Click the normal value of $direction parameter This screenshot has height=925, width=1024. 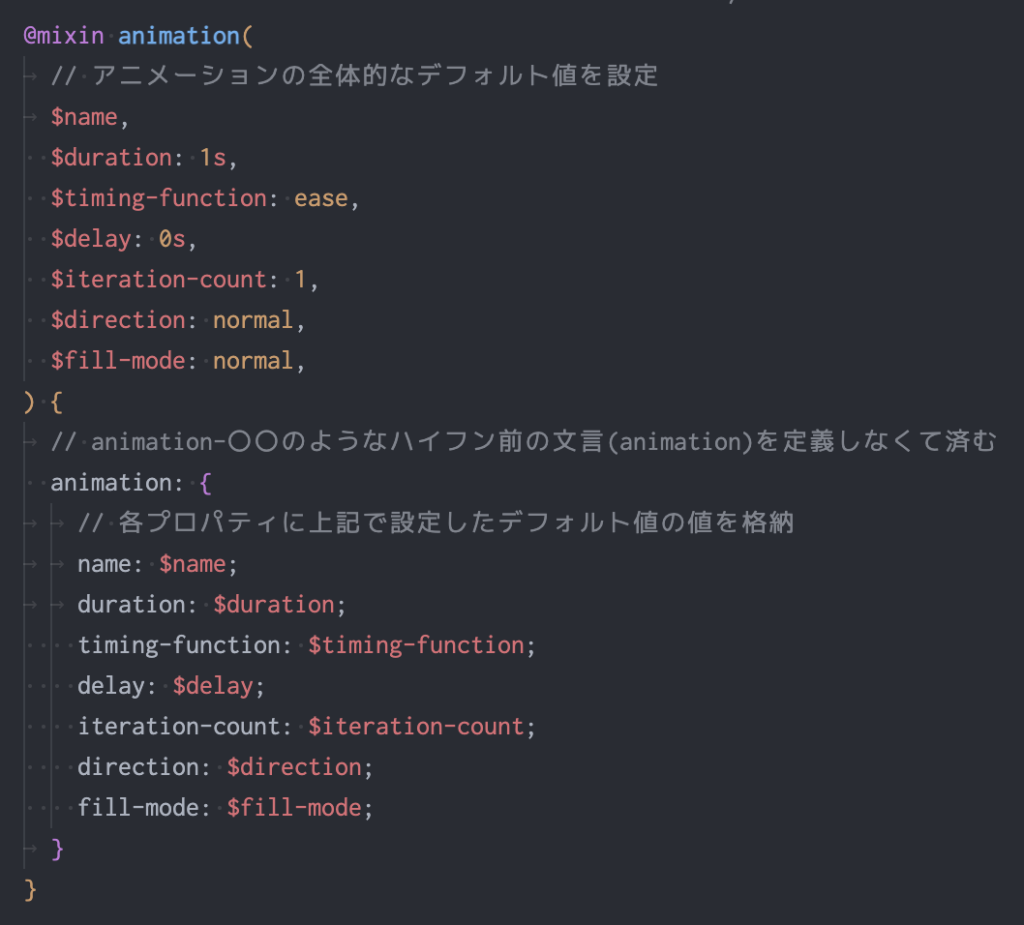click(x=253, y=320)
